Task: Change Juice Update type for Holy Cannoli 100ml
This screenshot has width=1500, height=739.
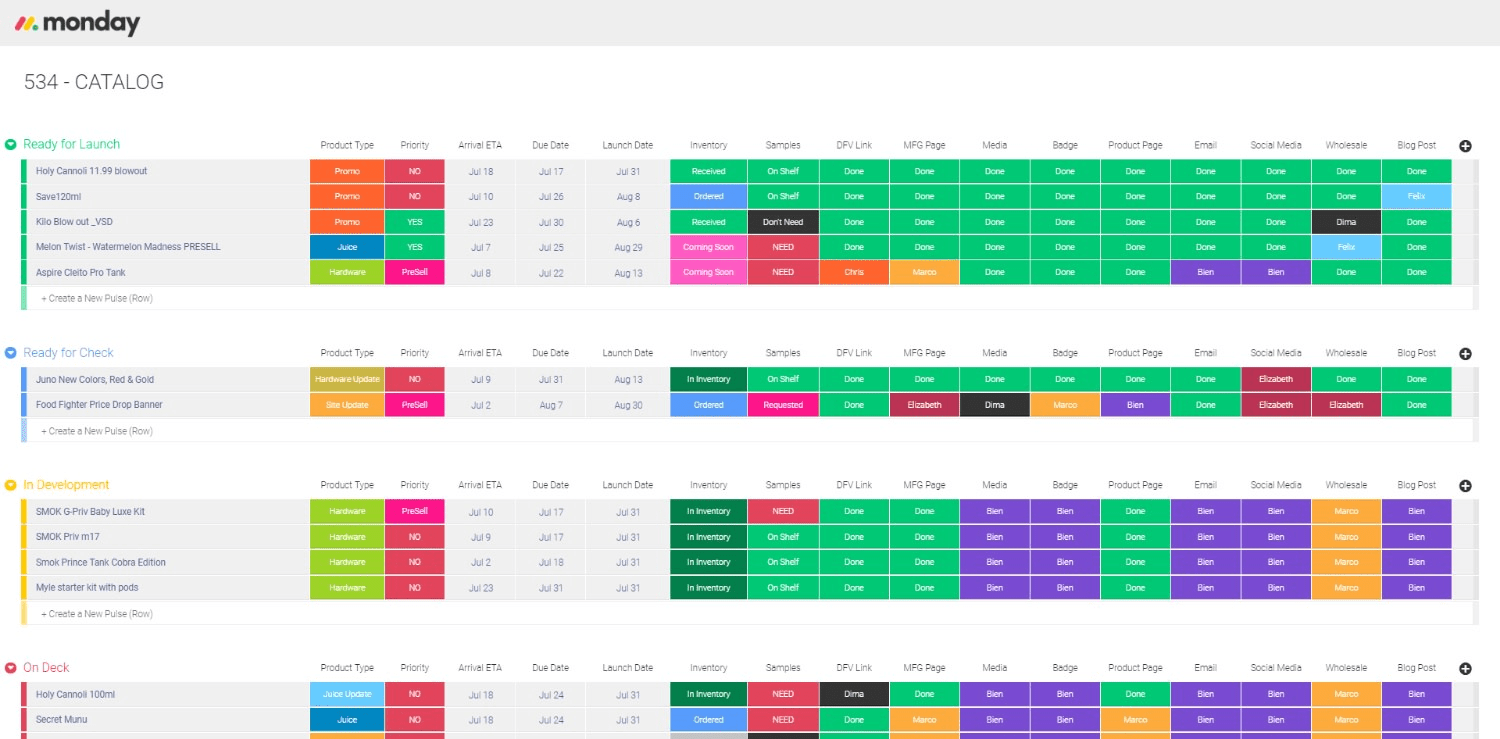Action: (x=347, y=694)
